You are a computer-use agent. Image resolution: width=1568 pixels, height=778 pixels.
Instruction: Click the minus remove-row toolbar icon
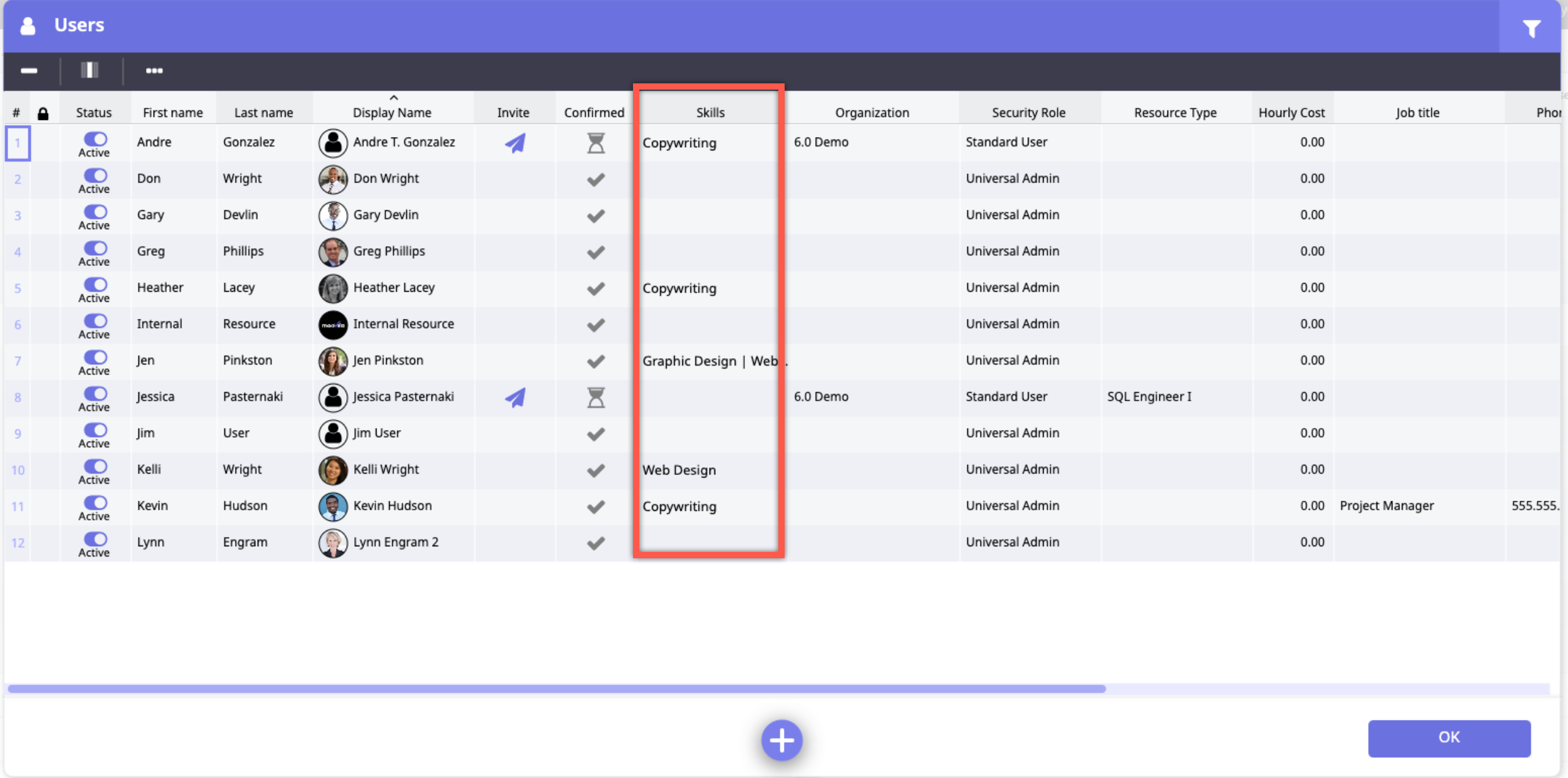29,70
